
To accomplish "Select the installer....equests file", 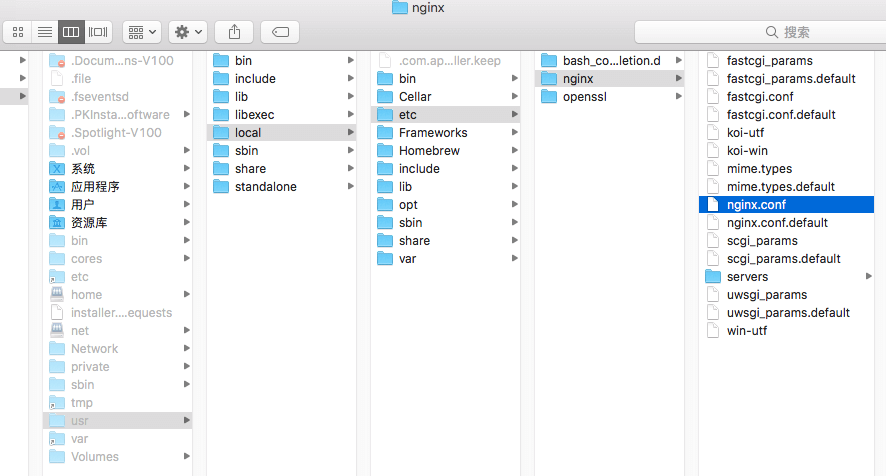I will pyautogui.click(x=118, y=313).
